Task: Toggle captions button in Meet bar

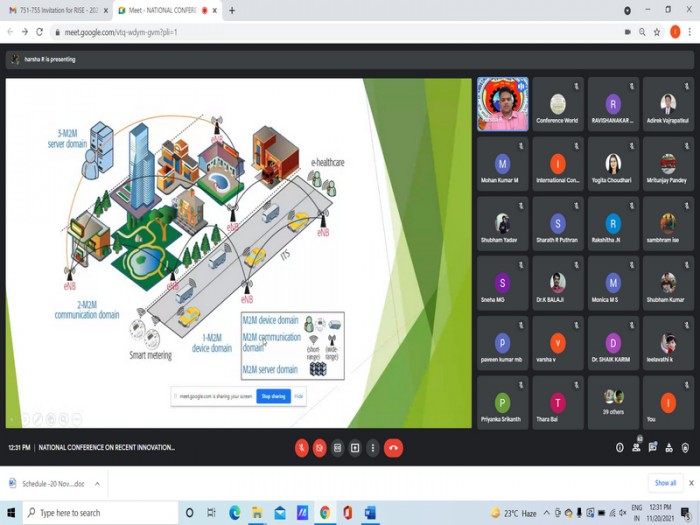Action: [x=338, y=448]
